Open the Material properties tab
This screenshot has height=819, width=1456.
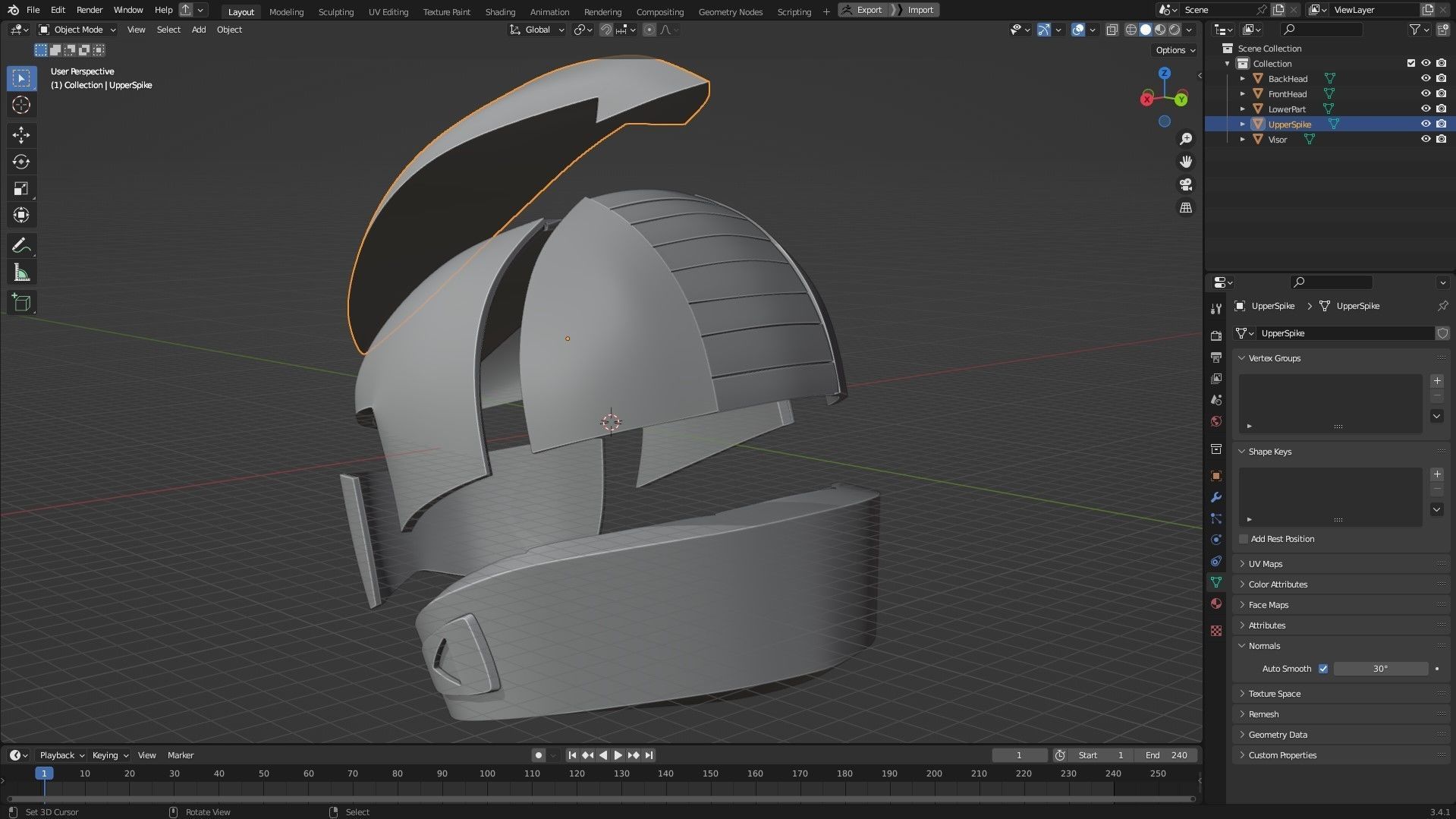pos(1216,603)
